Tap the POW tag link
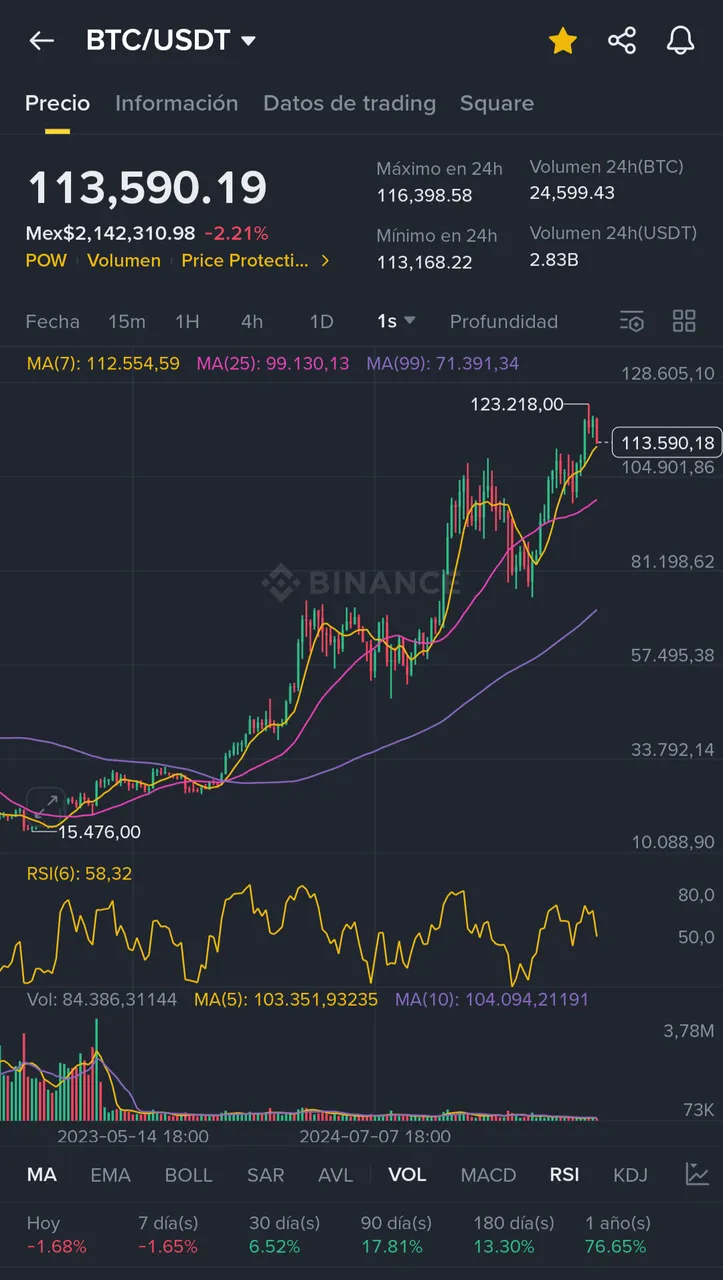This screenshot has height=1280, width=723. click(x=46, y=260)
